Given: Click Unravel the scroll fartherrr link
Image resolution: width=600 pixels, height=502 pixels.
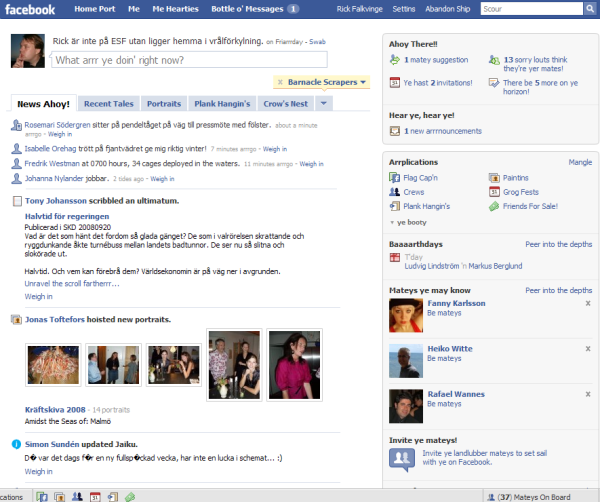Looking at the screenshot, I should 72,284.
